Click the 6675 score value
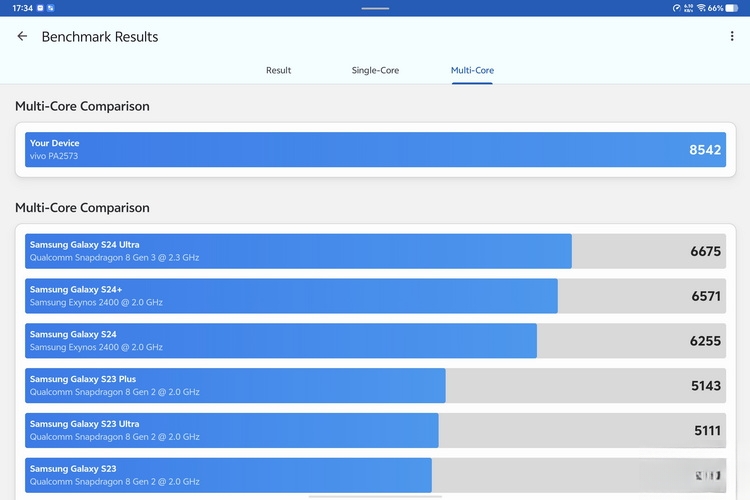Screen dimensions: 750x500 tap(705, 251)
